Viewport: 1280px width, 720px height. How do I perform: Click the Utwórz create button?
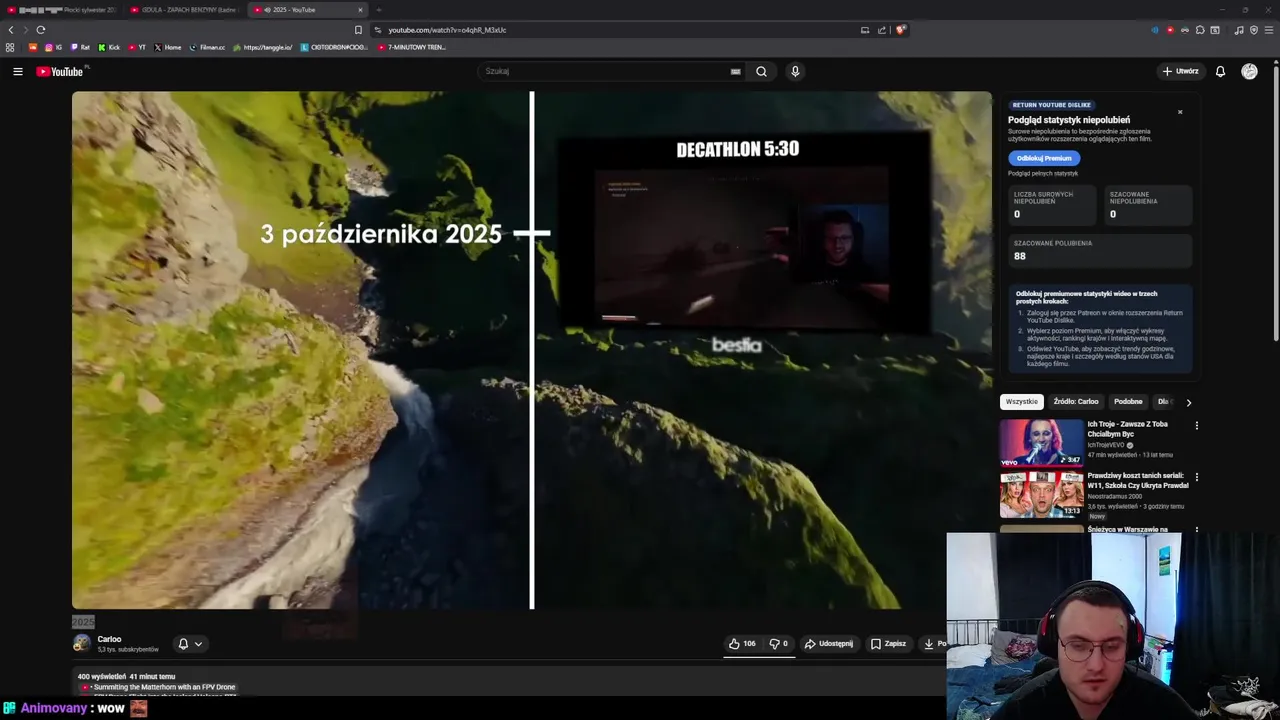point(1180,71)
